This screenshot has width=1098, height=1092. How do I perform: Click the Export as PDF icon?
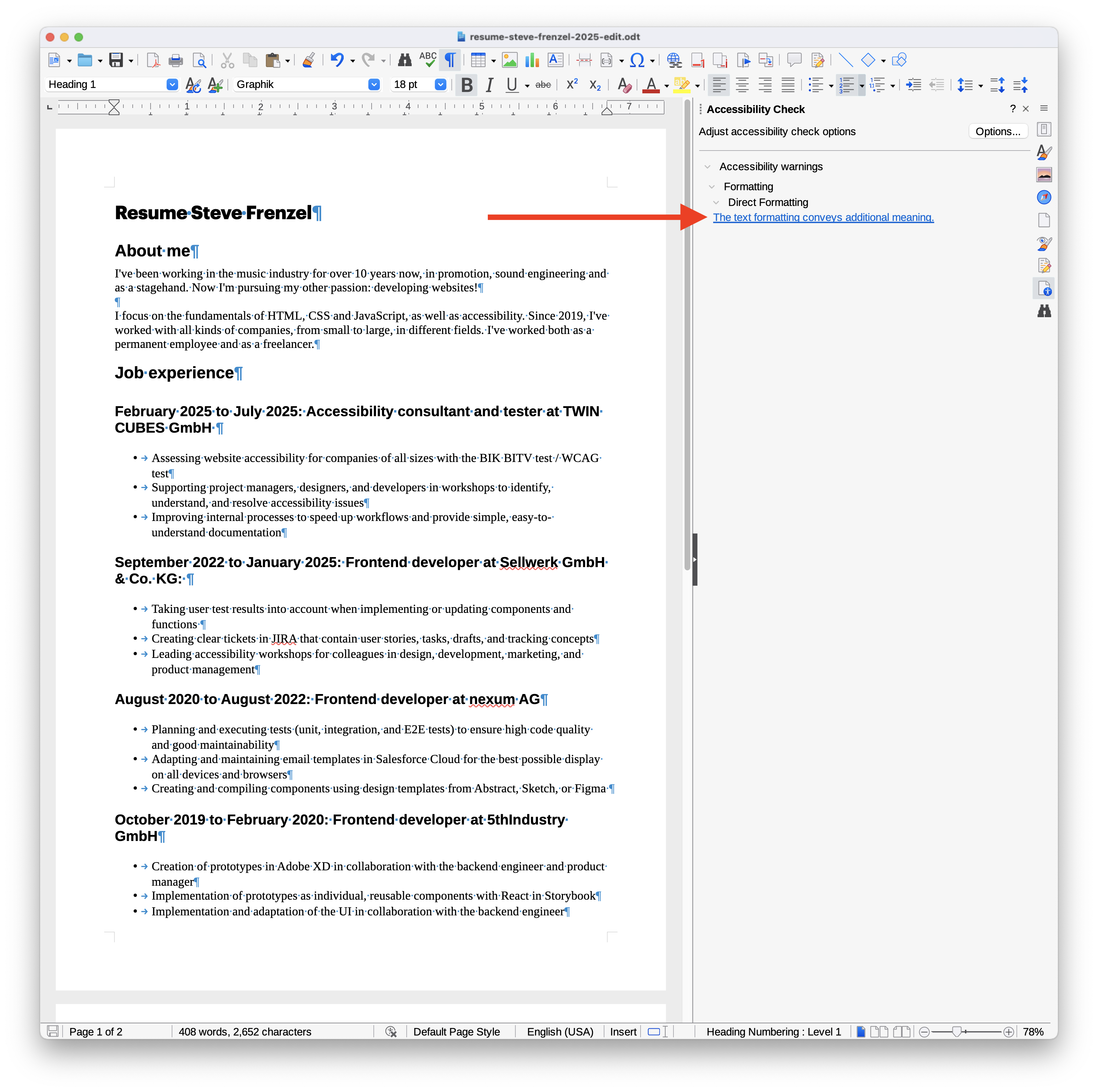click(x=153, y=60)
